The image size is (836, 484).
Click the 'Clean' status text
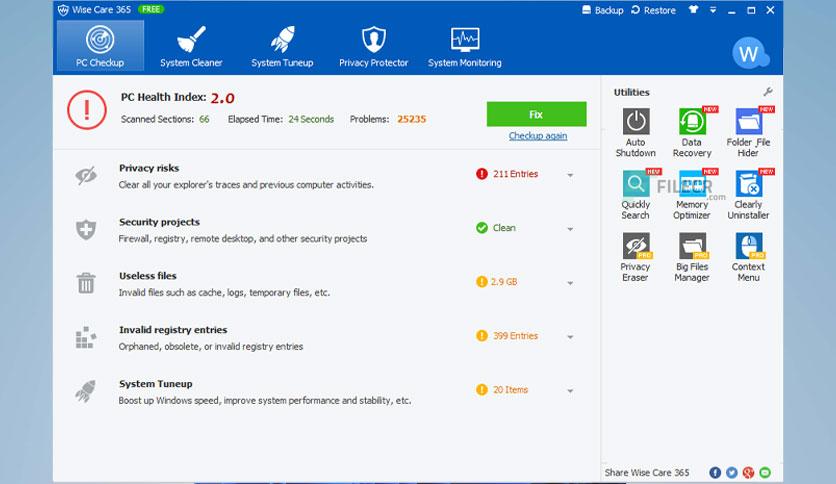504,228
